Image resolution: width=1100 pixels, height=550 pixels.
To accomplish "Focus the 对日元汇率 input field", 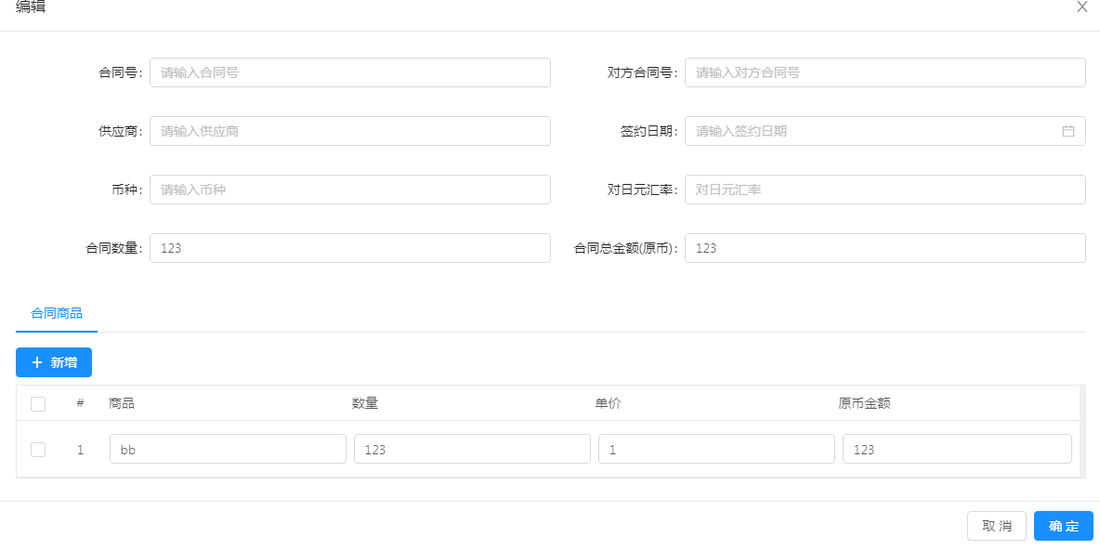I will tap(885, 189).
